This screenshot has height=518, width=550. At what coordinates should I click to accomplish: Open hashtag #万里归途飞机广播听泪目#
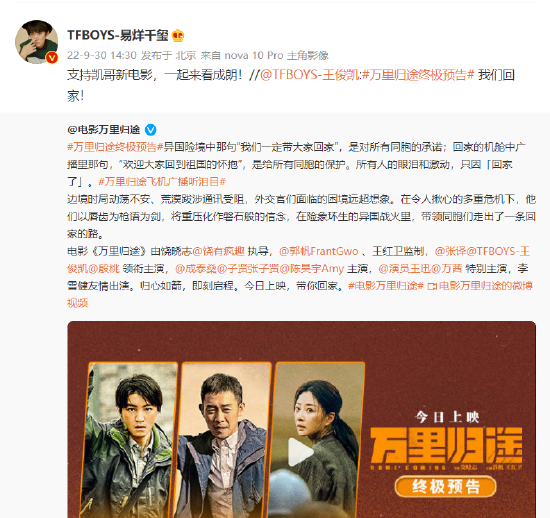coord(162,182)
